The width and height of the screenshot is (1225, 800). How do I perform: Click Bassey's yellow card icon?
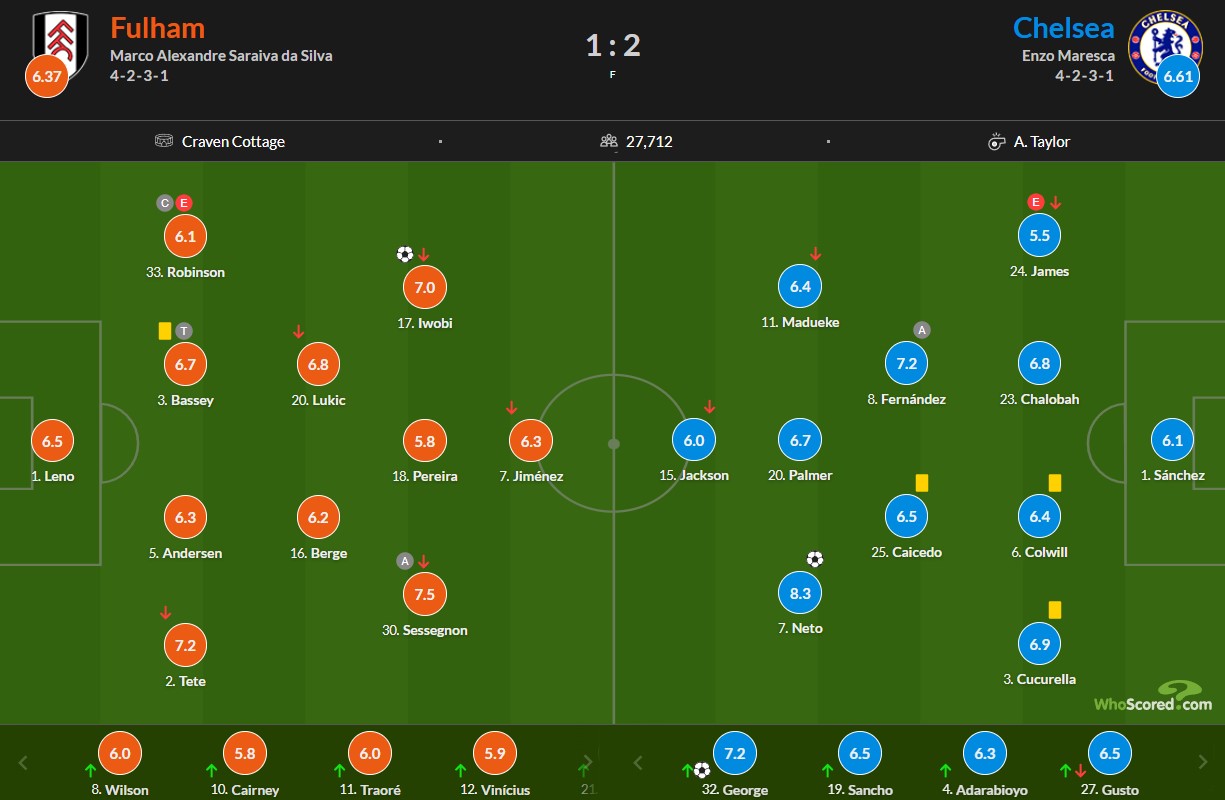[x=165, y=330]
